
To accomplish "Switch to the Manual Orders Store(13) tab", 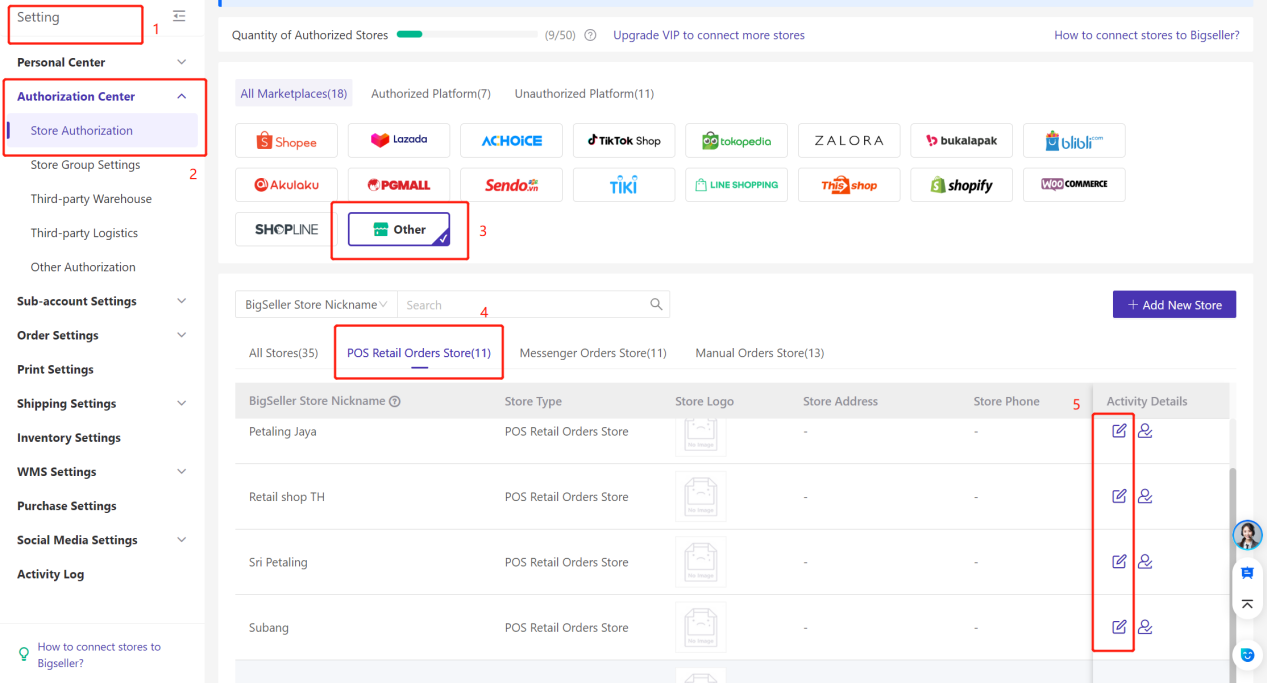I will click(x=759, y=352).
